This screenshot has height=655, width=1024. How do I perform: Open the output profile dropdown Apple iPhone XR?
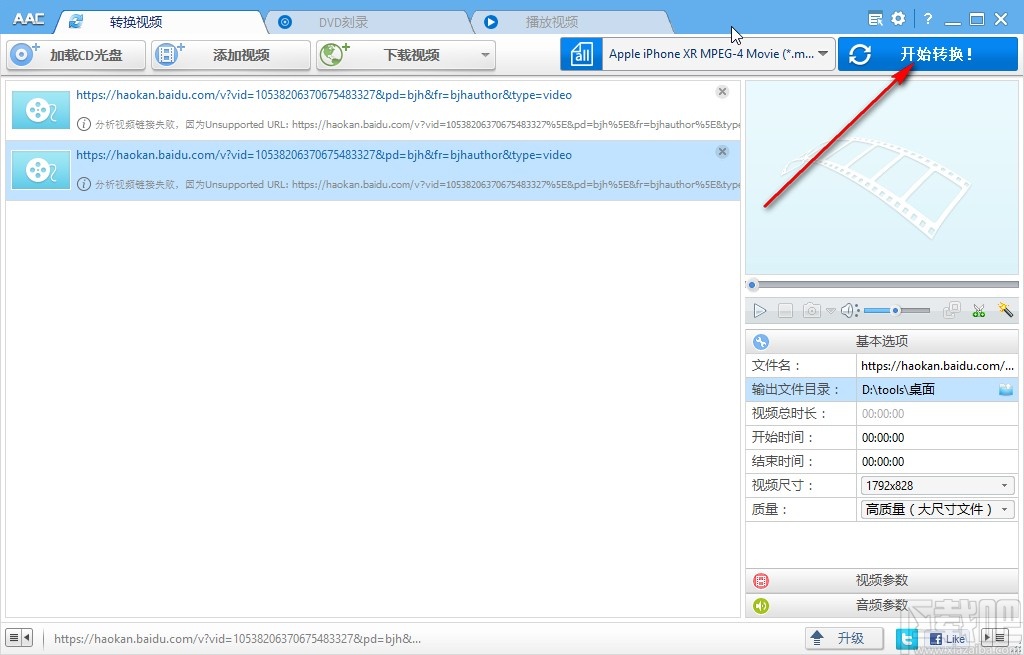(x=719, y=54)
